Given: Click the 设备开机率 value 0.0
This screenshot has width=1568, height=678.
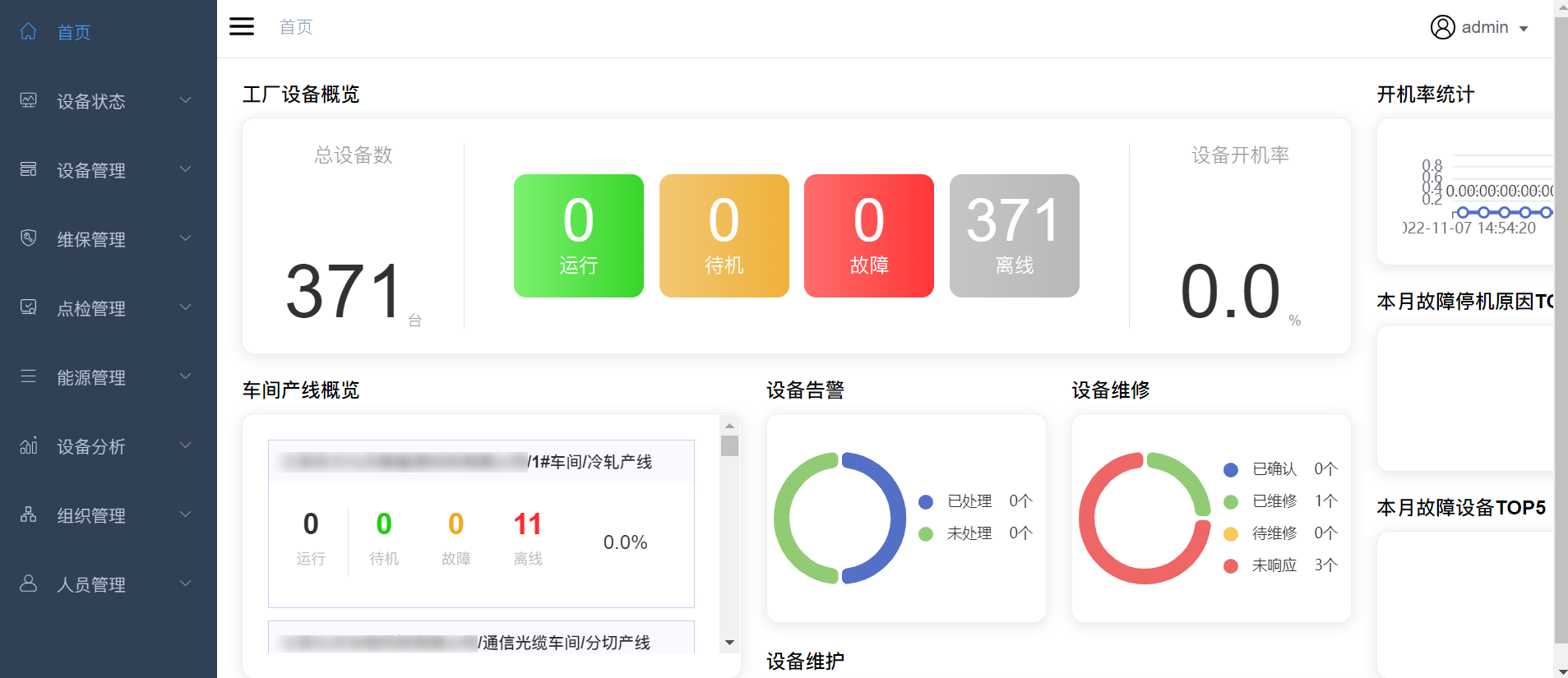Looking at the screenshot, I should point(1230,292).
